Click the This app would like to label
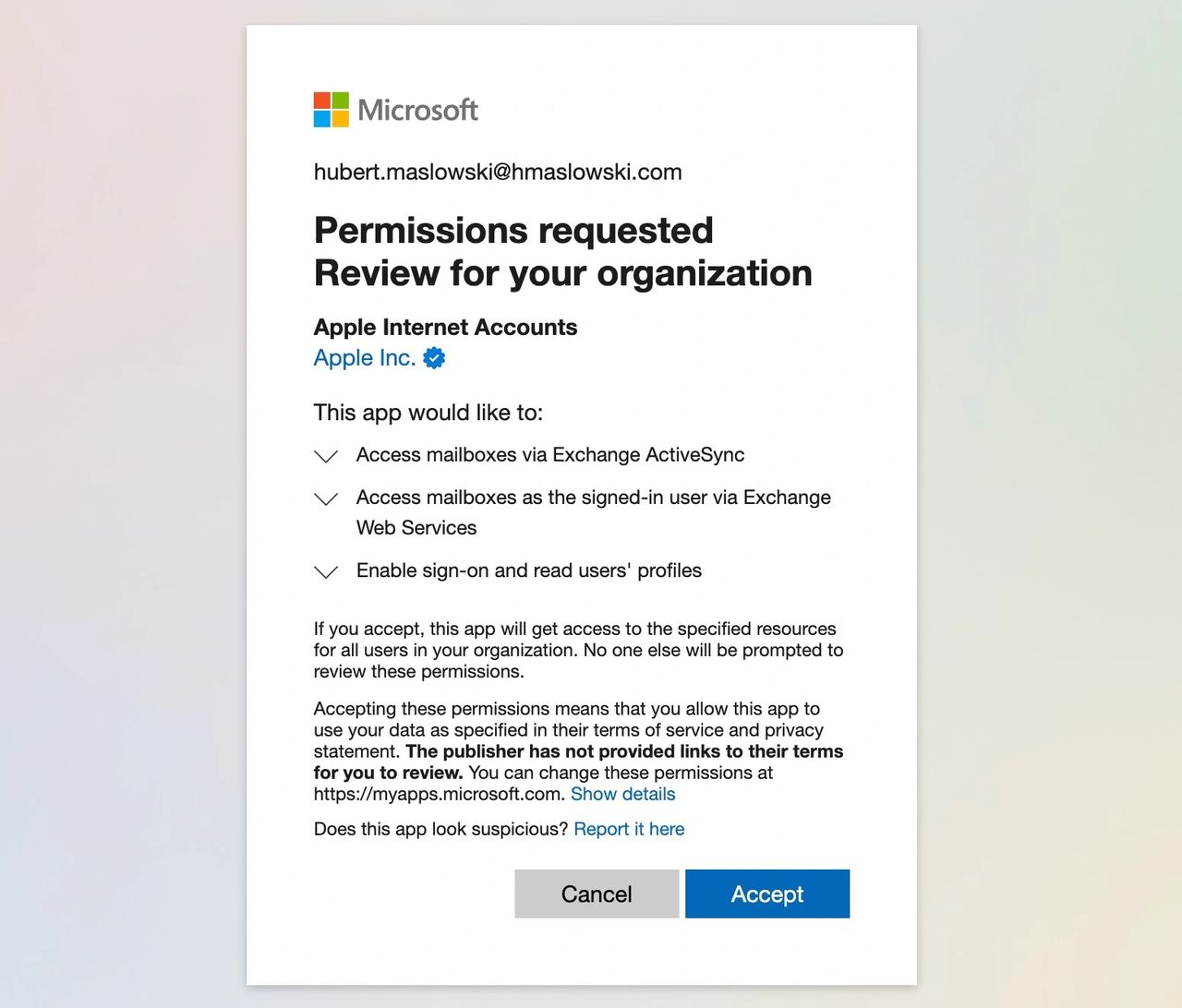The height and width of the screenshot is (1008, 1182). click(x=428, y=413)
